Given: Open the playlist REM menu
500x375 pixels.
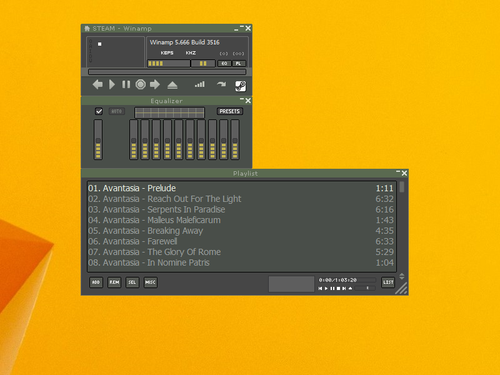Looking at the screenshot, I should [x=114, y=282].
